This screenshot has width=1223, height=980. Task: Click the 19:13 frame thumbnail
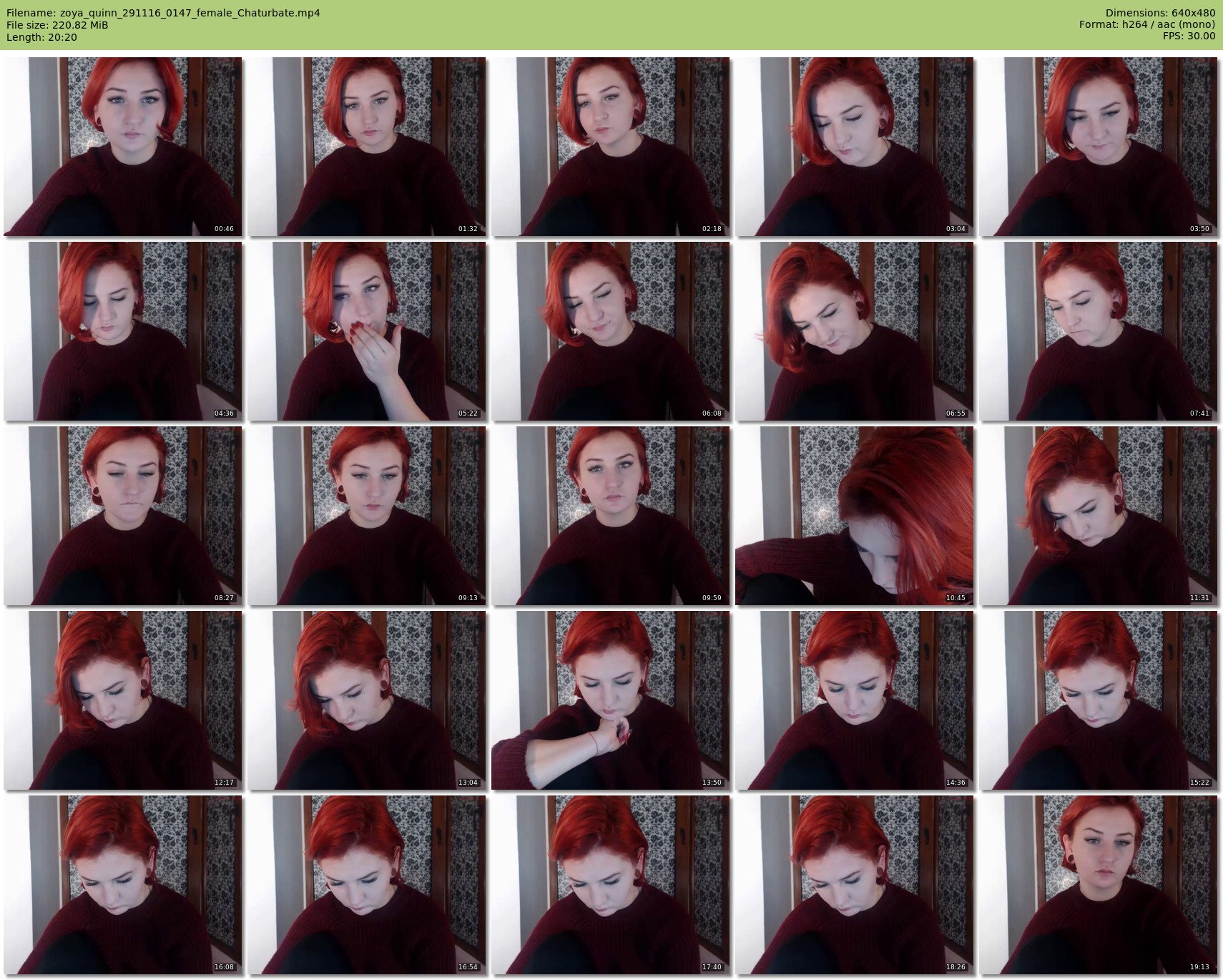1099,885
